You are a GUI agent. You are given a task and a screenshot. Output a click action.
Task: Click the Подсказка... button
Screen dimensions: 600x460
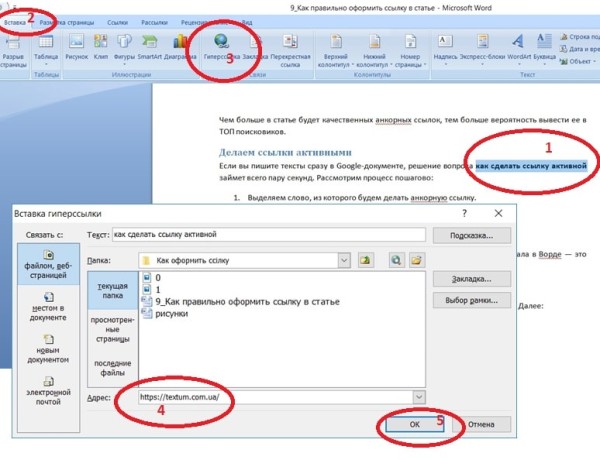(471, 235)
